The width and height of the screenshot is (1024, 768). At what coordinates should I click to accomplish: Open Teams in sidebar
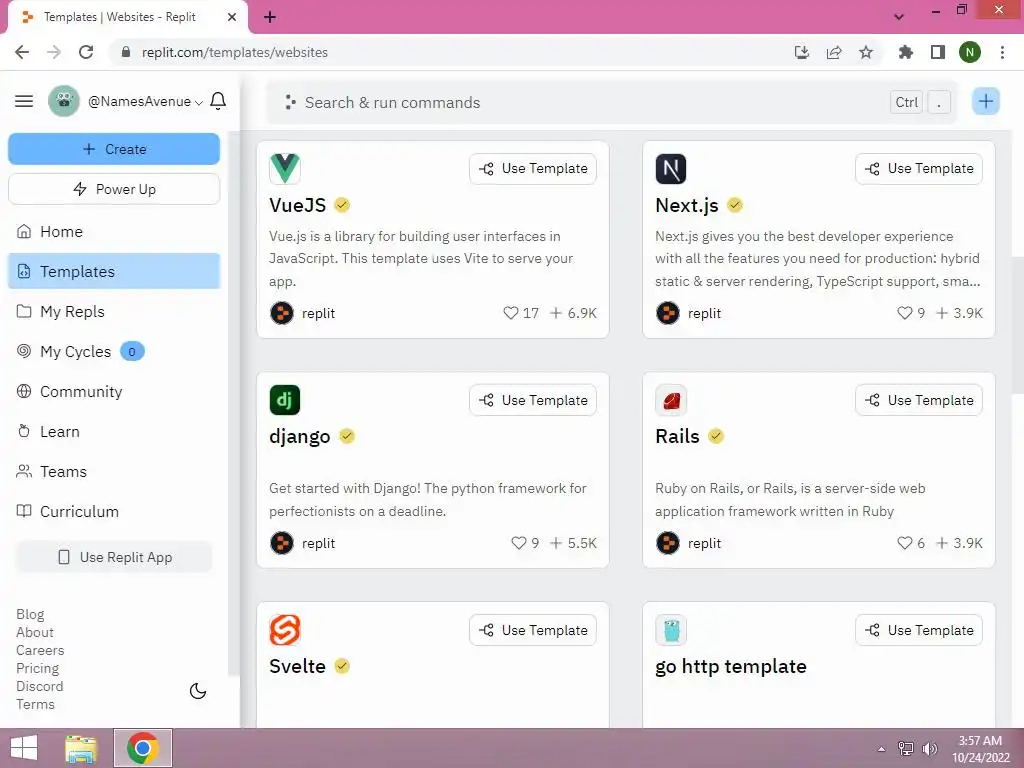tap(114, 472)
